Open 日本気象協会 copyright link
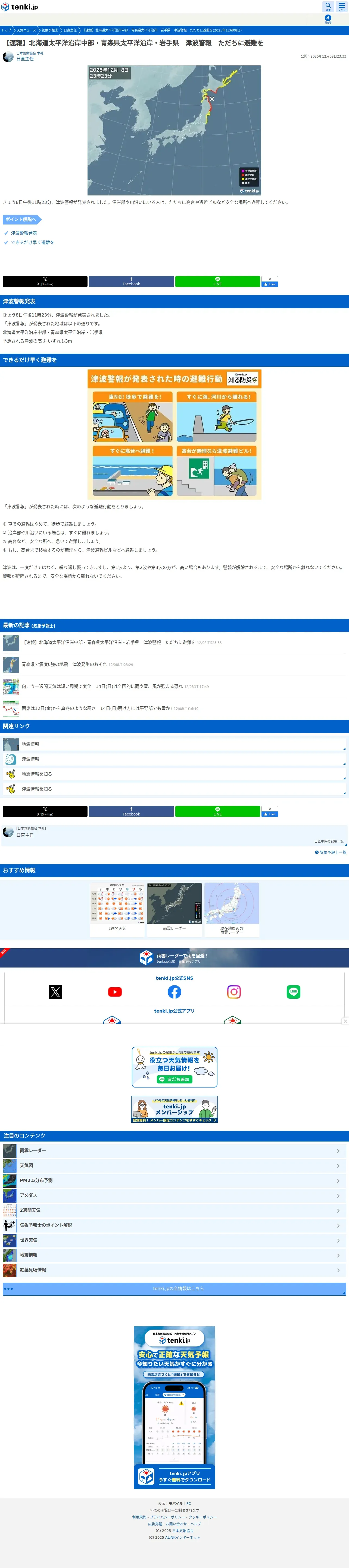 pyautogui.click(x=183, y=1530)
